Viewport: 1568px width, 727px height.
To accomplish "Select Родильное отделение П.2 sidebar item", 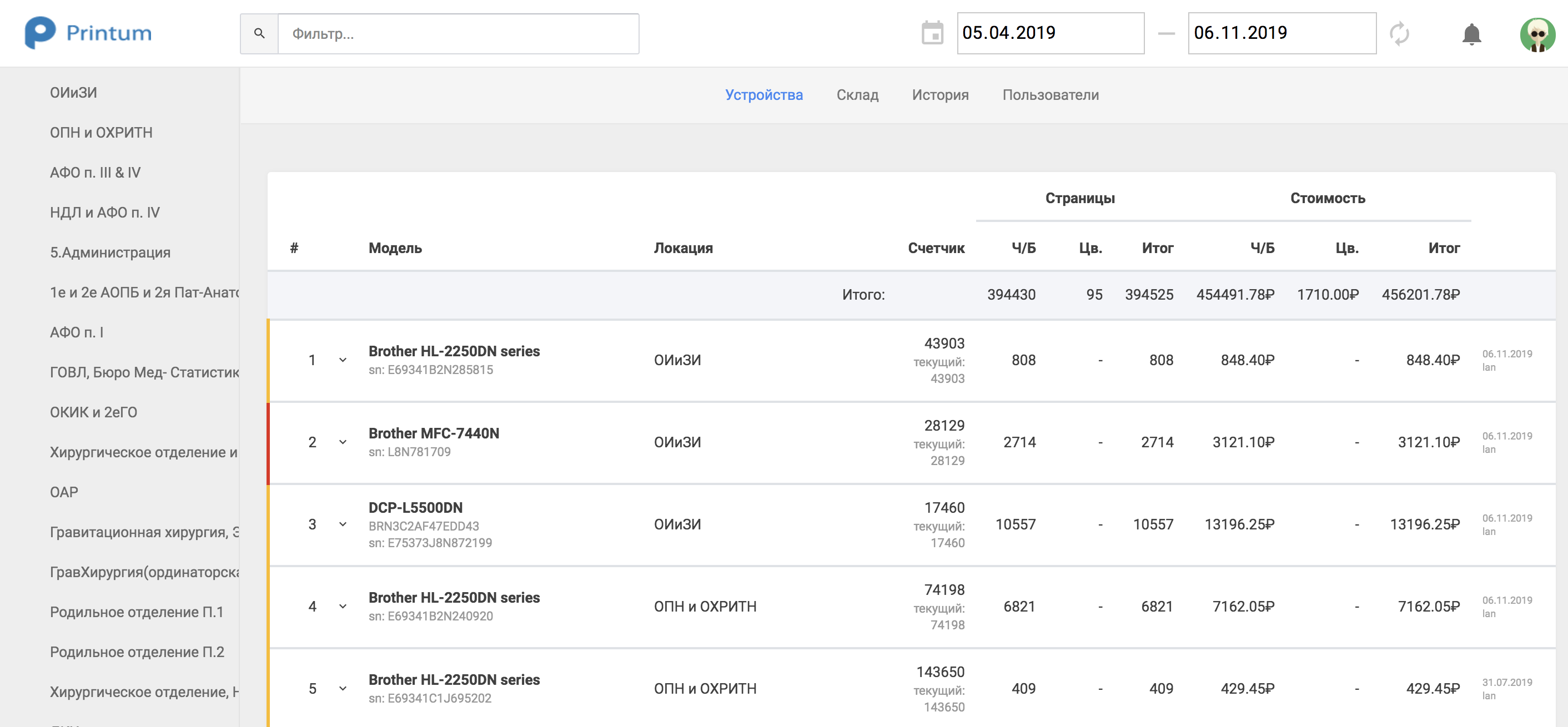I will [137, 652].
